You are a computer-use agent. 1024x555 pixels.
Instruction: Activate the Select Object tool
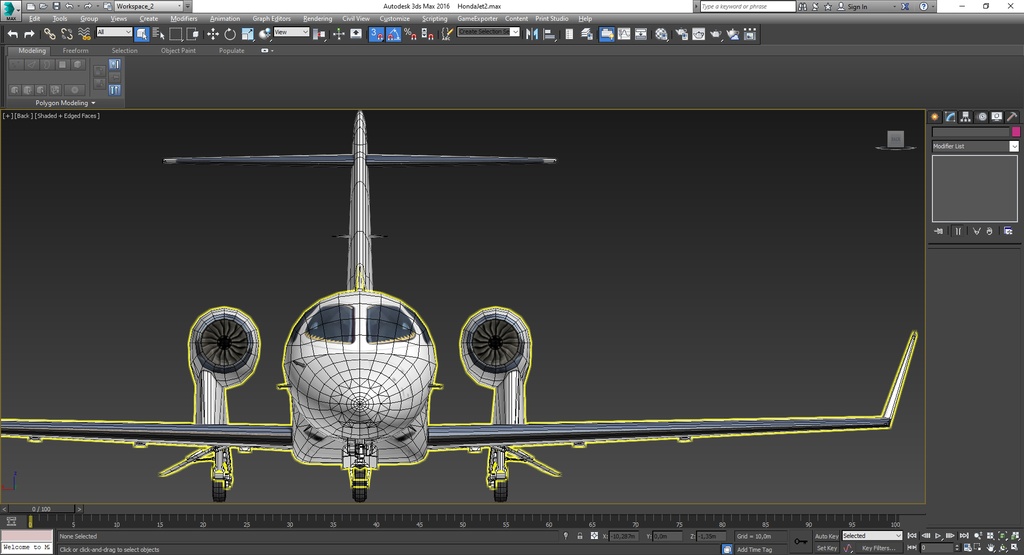(x=142, y=34)
